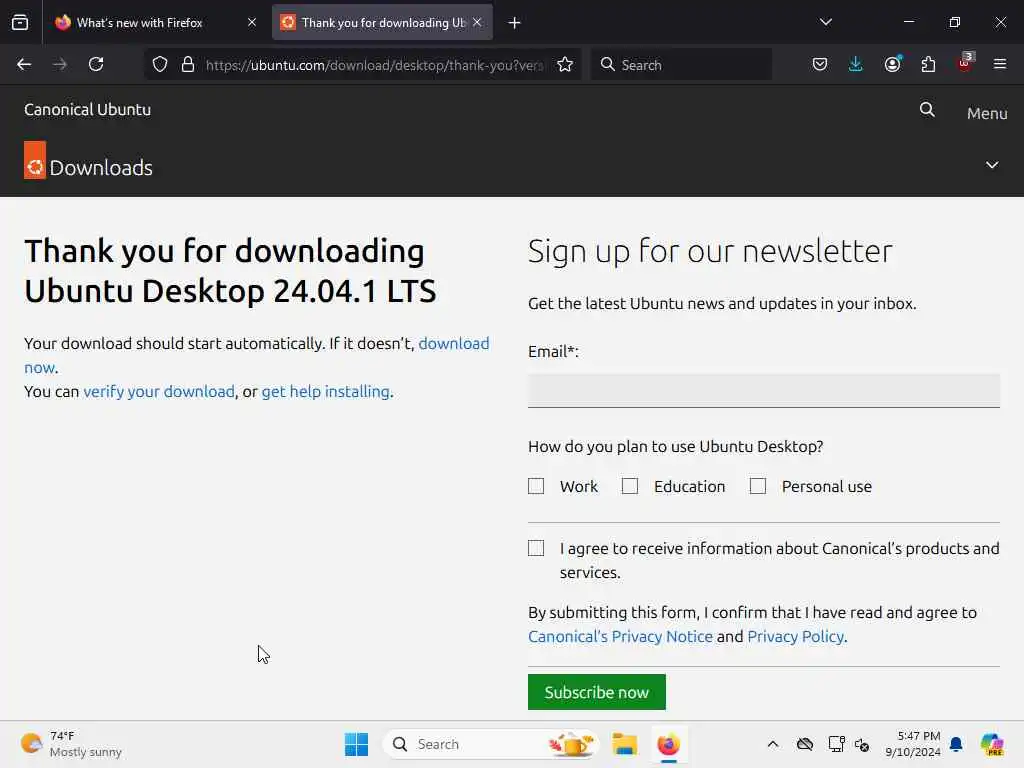Save page to Pocket
Screen dimensions: 1024x768
click(x=820, y=65)
